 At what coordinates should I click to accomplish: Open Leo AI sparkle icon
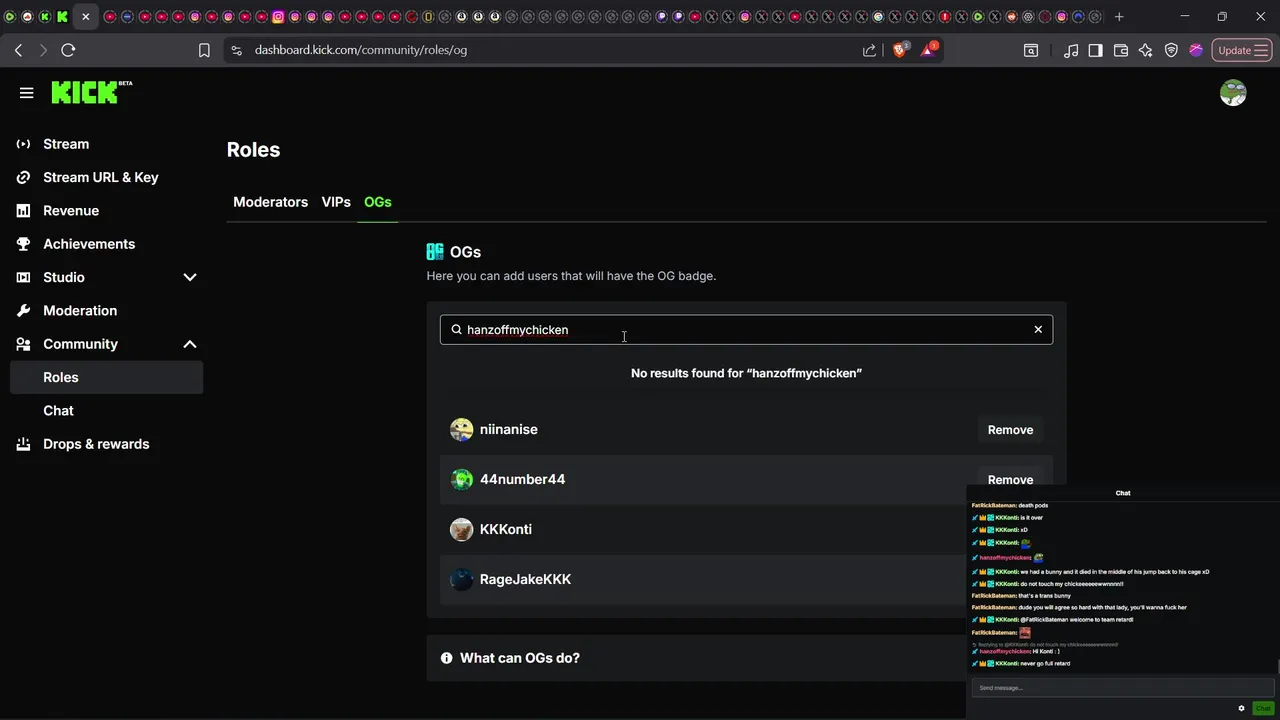[1146, 50]
